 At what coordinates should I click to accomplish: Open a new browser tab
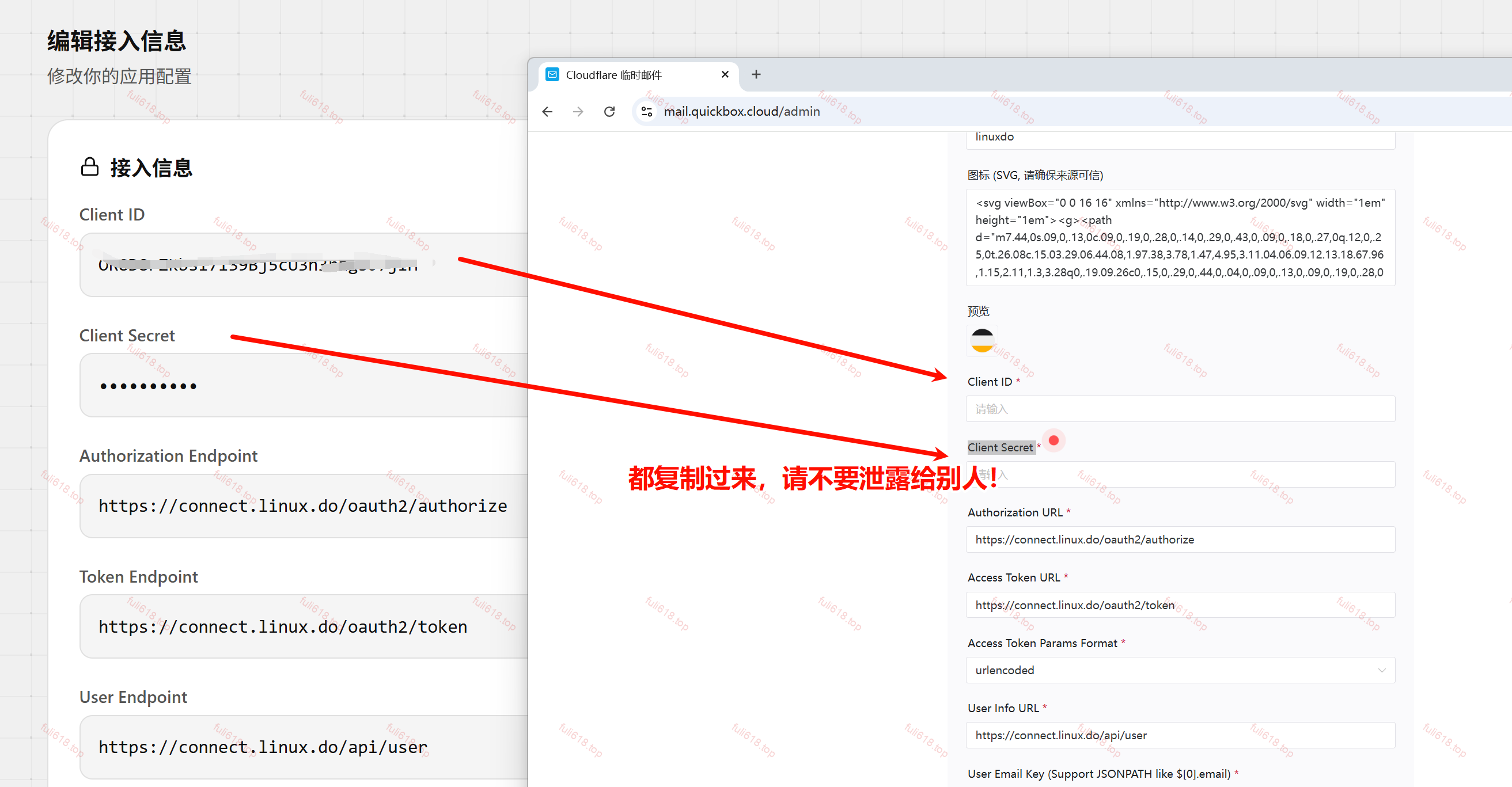point(756,74)
